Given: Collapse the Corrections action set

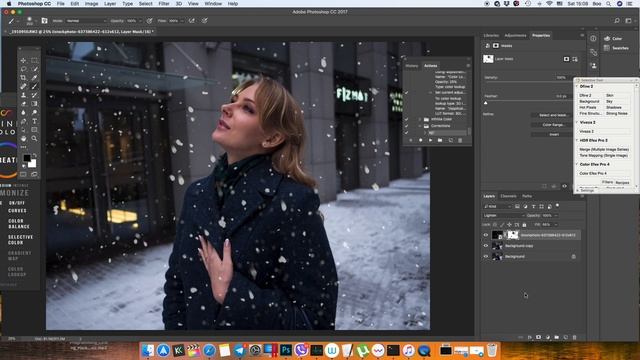Looking at the screenshot, I should 420,126.
